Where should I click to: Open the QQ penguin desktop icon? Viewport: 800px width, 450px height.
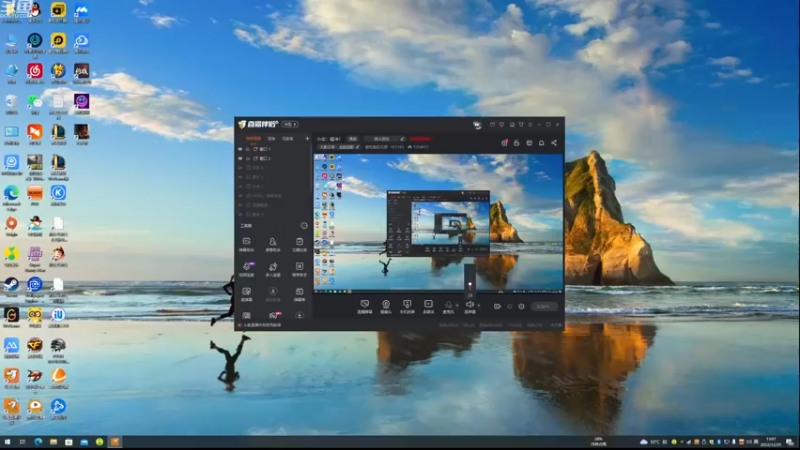35,12
